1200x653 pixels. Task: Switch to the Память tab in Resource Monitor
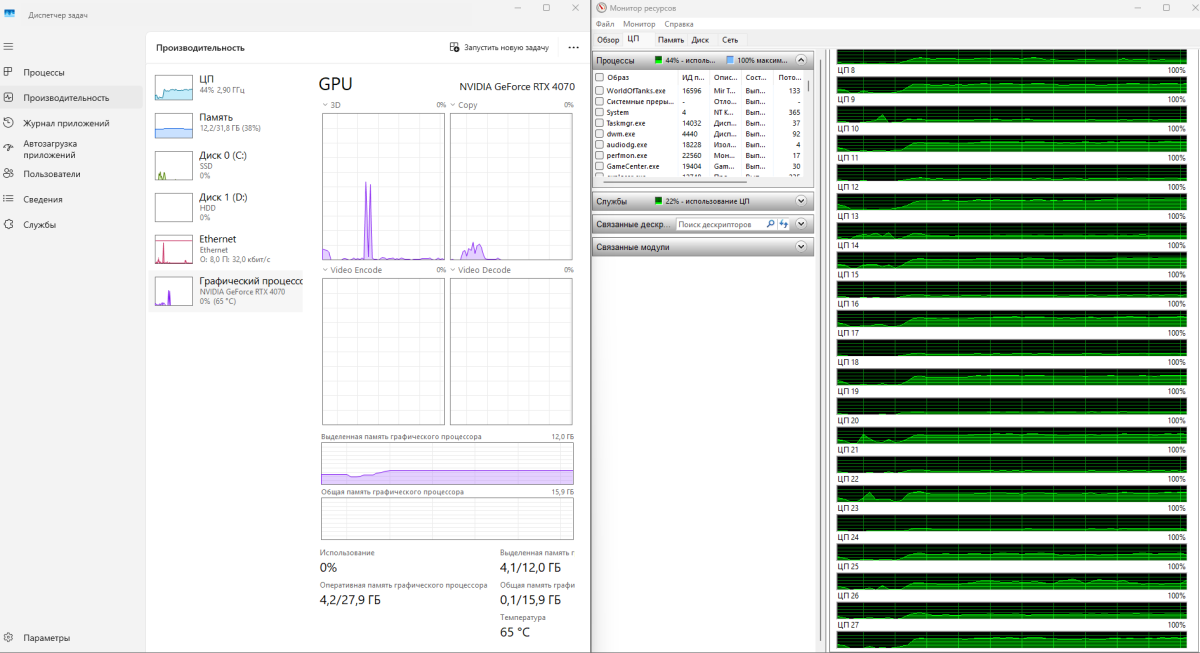670,40
